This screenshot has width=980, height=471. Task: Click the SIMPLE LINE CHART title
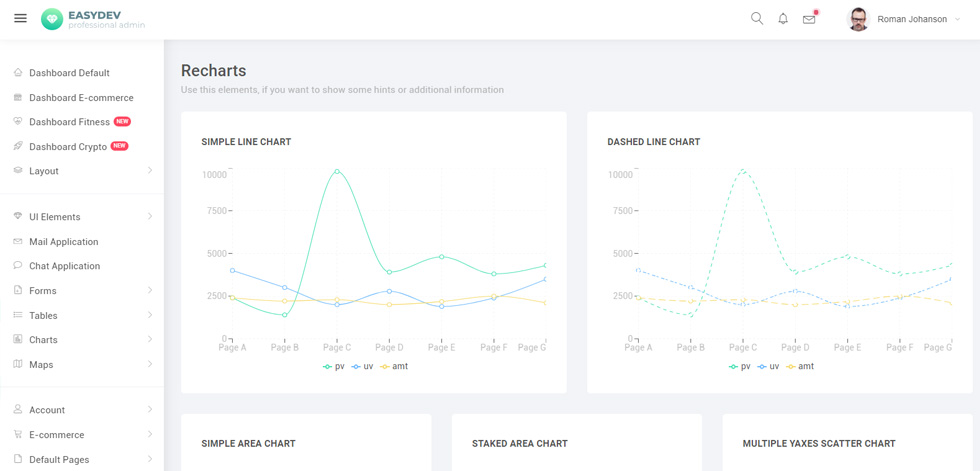coord(246,142)
